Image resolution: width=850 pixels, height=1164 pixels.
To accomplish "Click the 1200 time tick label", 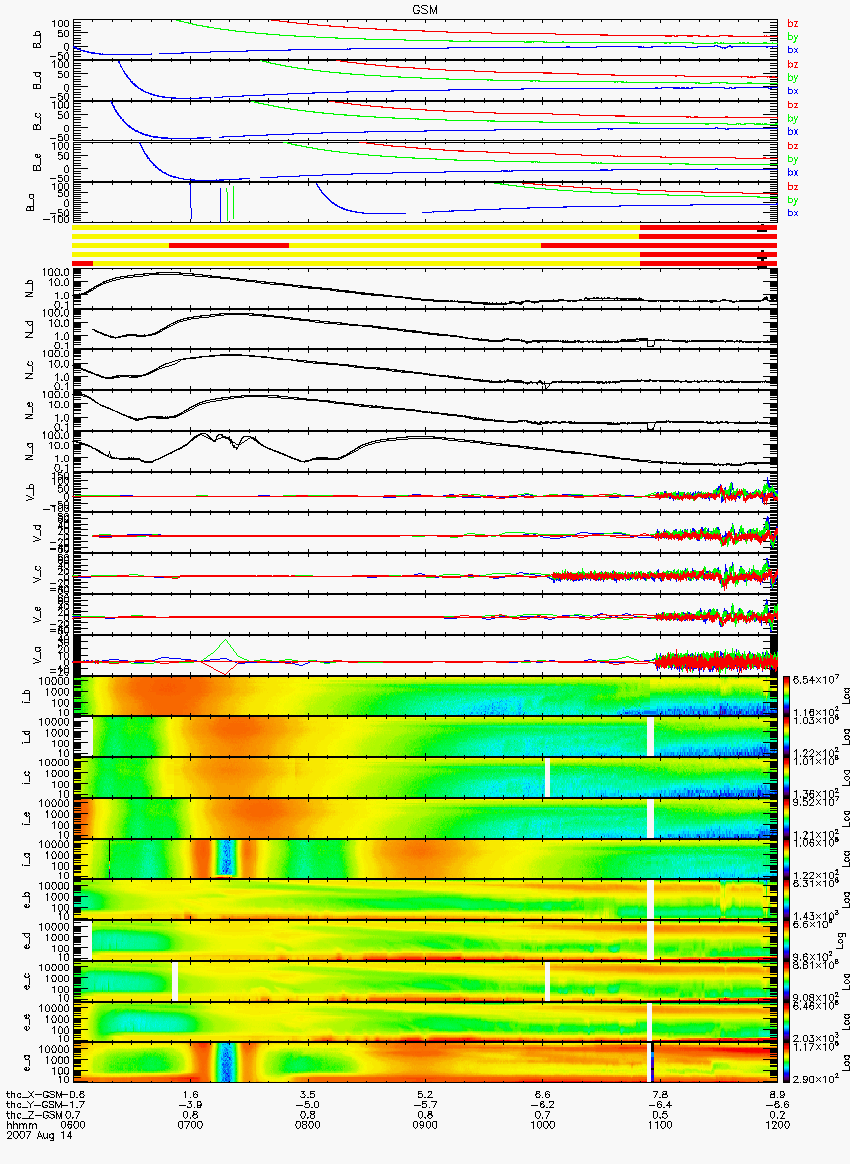I will [777, 1125].
